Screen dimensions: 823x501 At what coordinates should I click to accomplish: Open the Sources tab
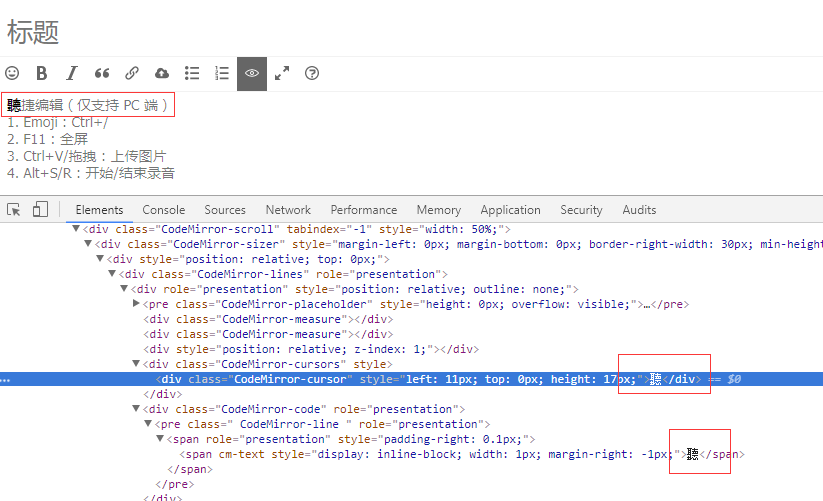pos(225,210)
